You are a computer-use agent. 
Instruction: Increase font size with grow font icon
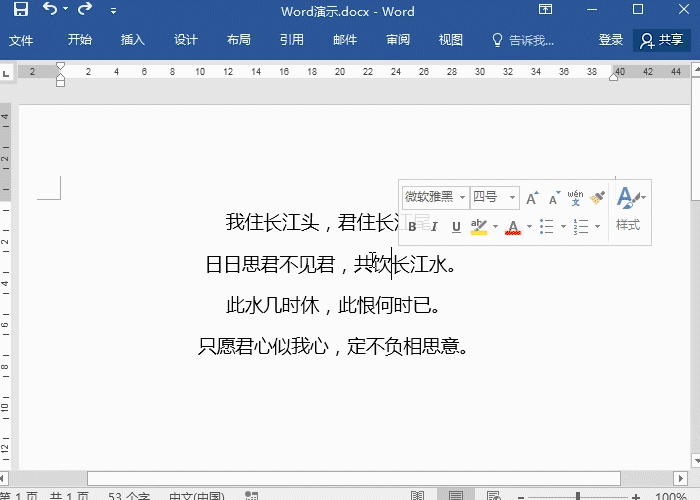point(531,198)
